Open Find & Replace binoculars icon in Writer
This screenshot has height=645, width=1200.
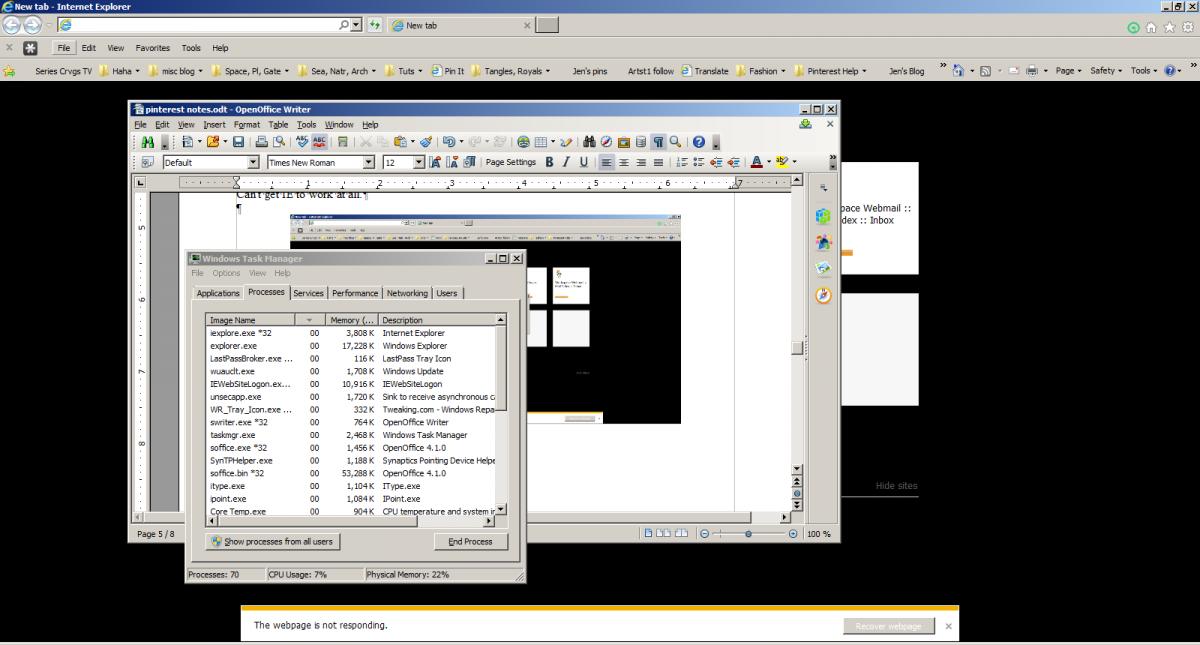tap(590, 143)
